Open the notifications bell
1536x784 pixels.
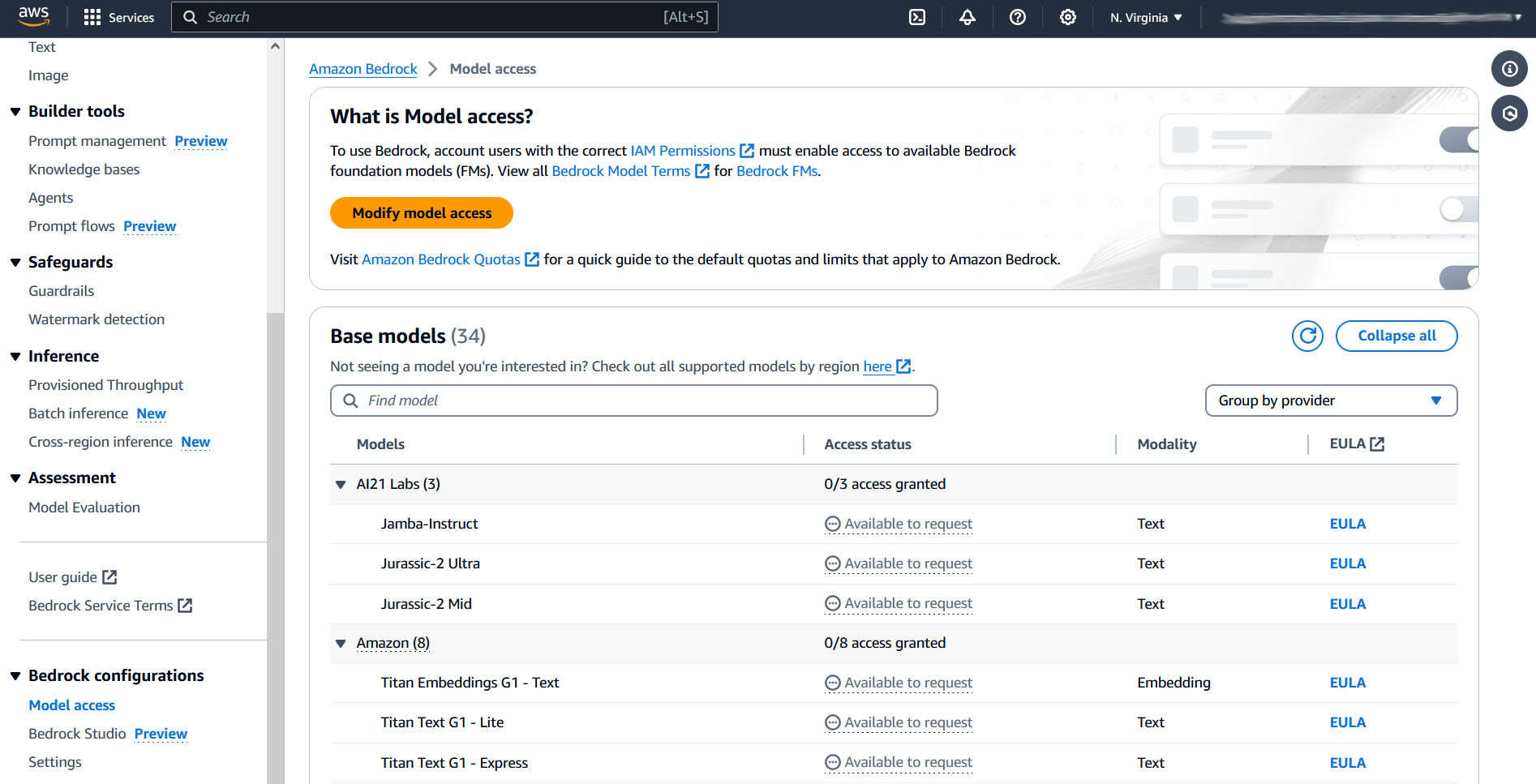968,17
